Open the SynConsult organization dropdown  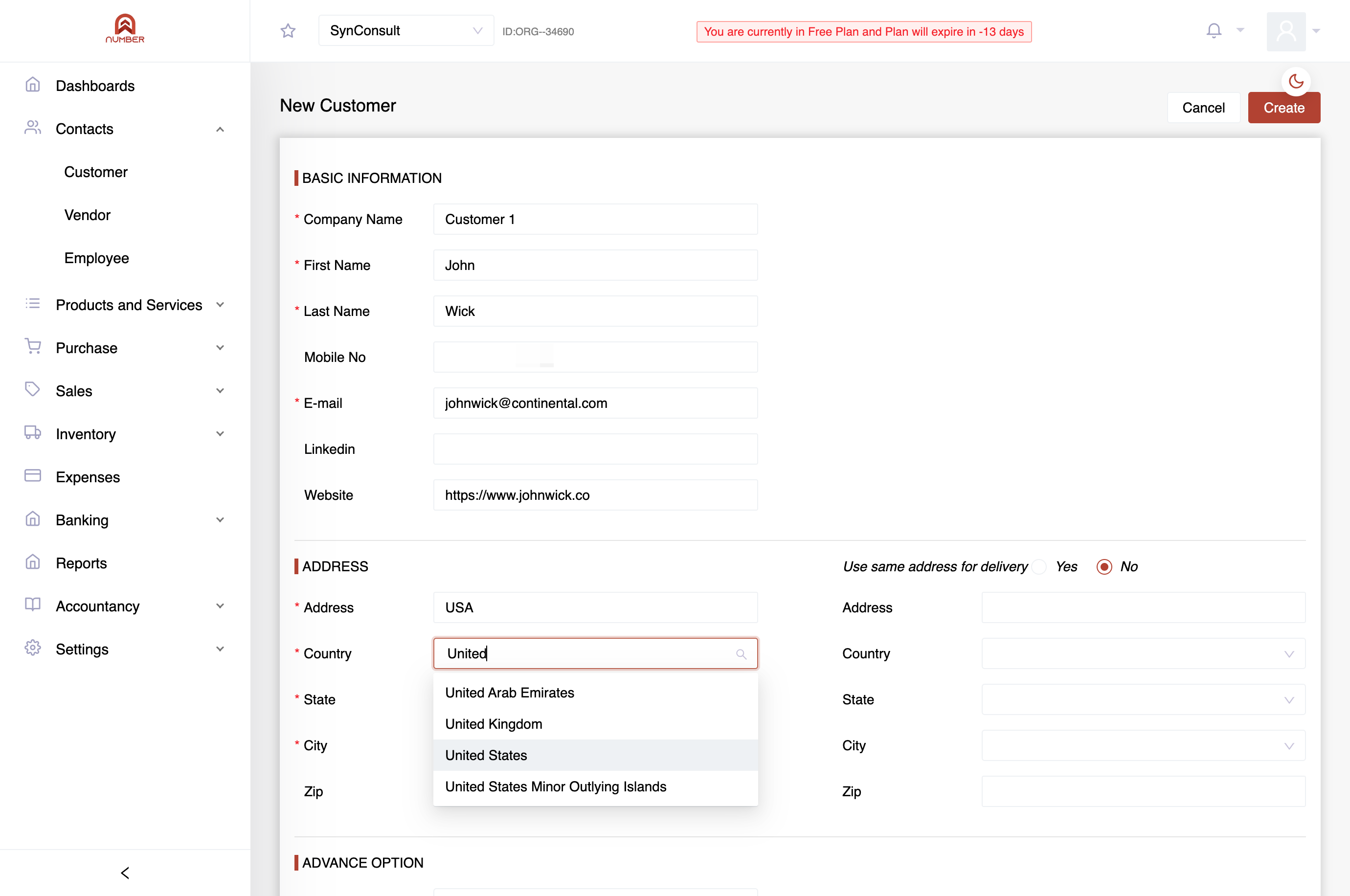pos(406,31)
